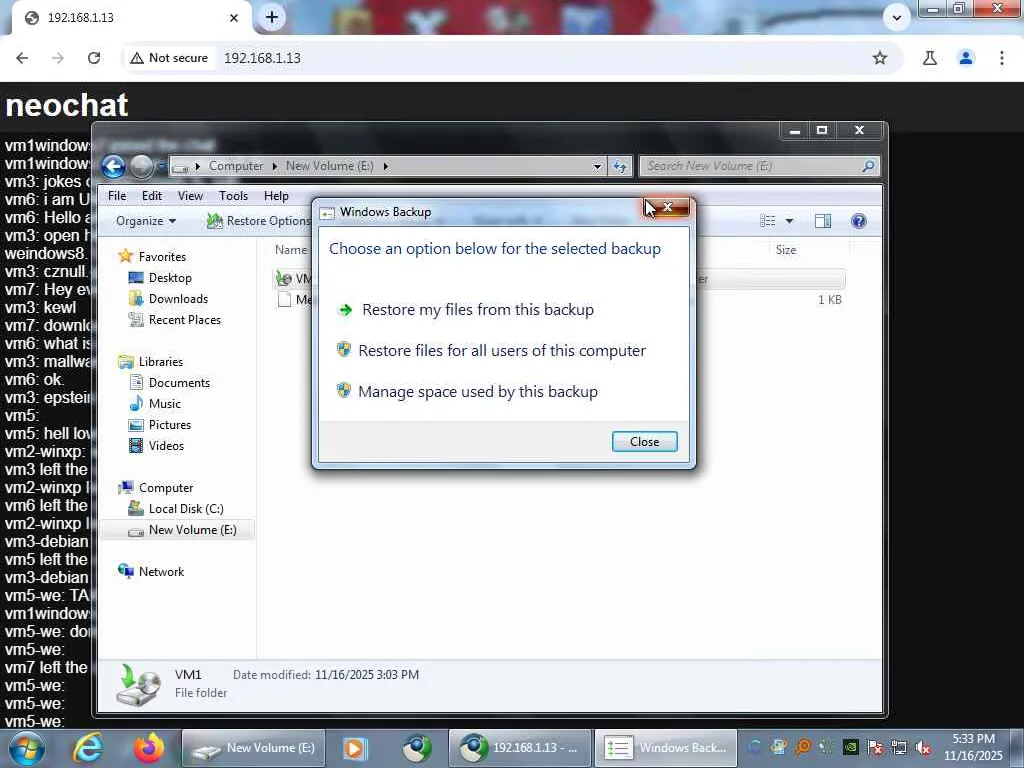Image resolution: width=1024 pixels, height=768 pixels.
Task: Open the File menu in Explorer
Action: (x=117, y=196)
